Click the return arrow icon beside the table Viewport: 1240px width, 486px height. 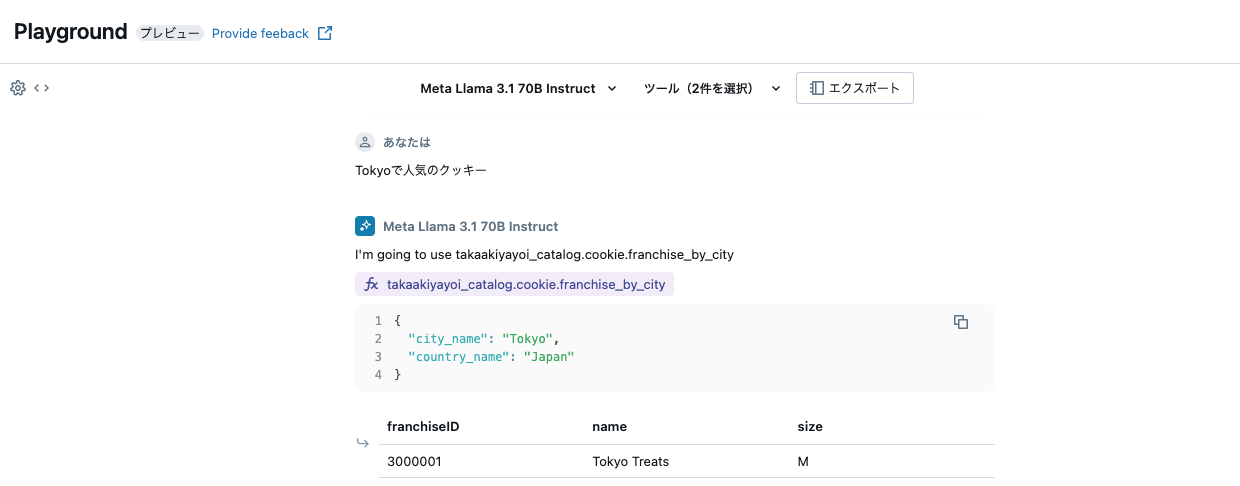coord(363,443)
